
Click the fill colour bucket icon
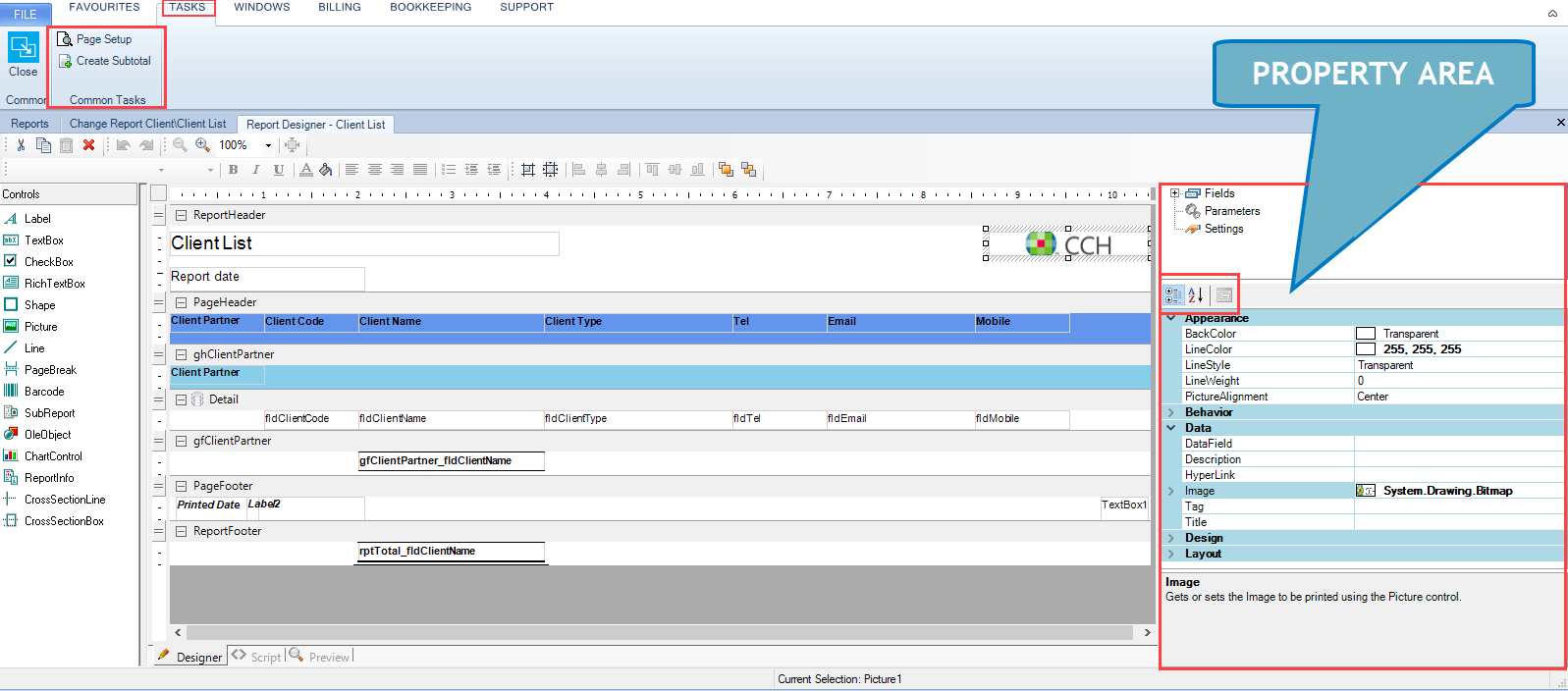pos(326,170)
